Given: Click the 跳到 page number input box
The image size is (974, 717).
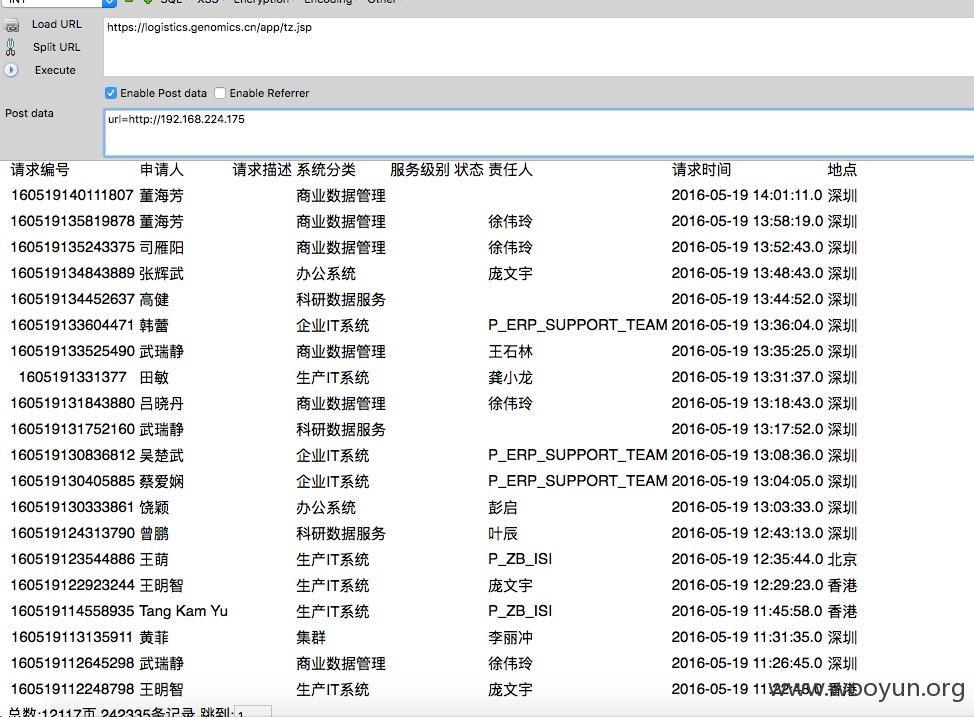Looking at the screenshot, I should click(253, 712).
